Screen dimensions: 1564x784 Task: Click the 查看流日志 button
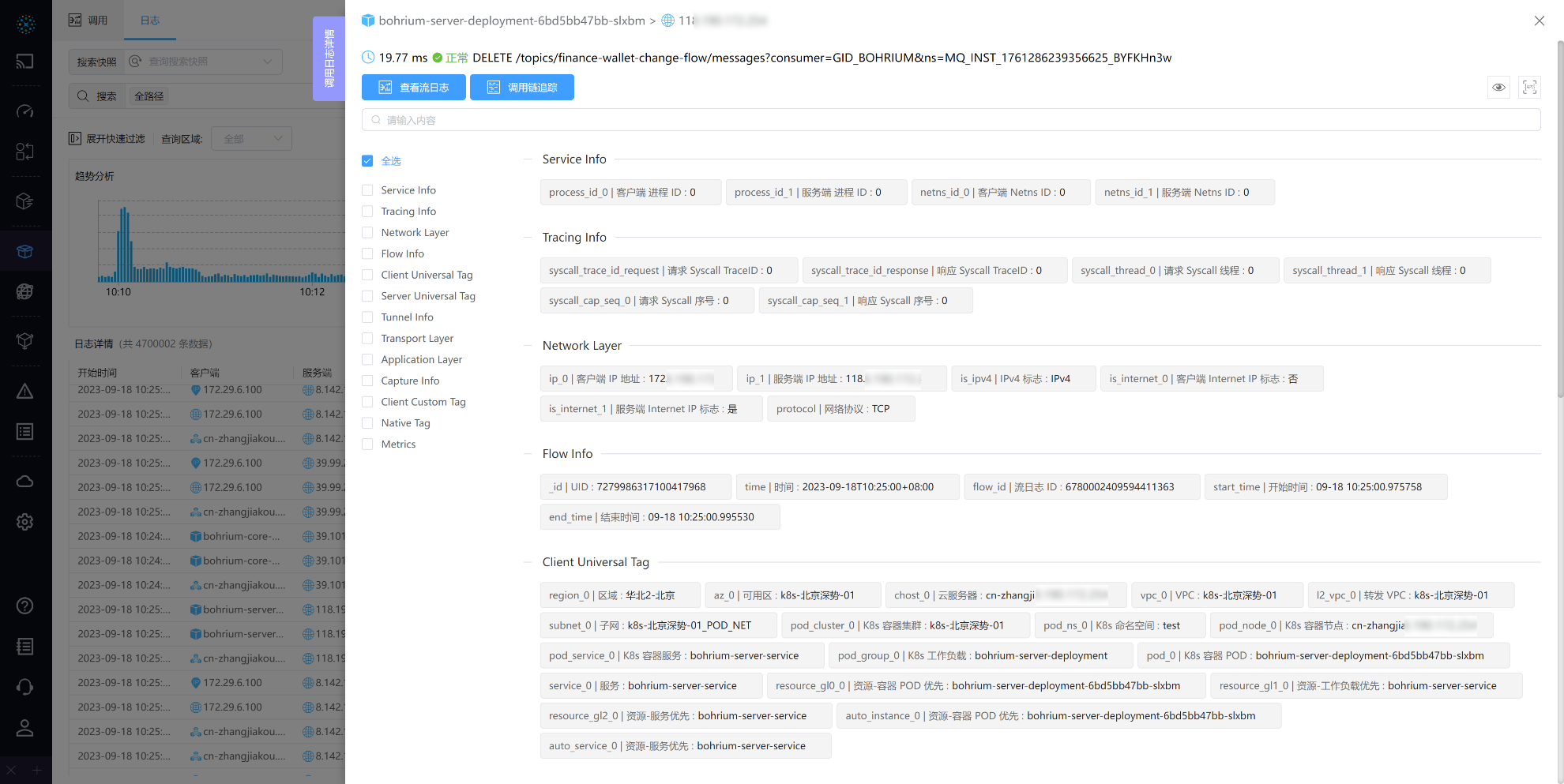pos(413,88)
